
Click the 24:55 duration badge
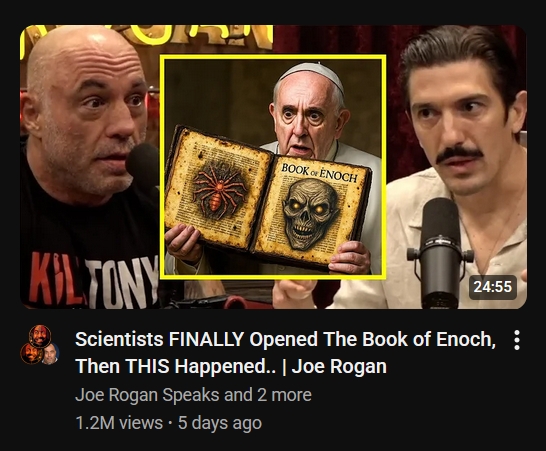click(493, 287)
